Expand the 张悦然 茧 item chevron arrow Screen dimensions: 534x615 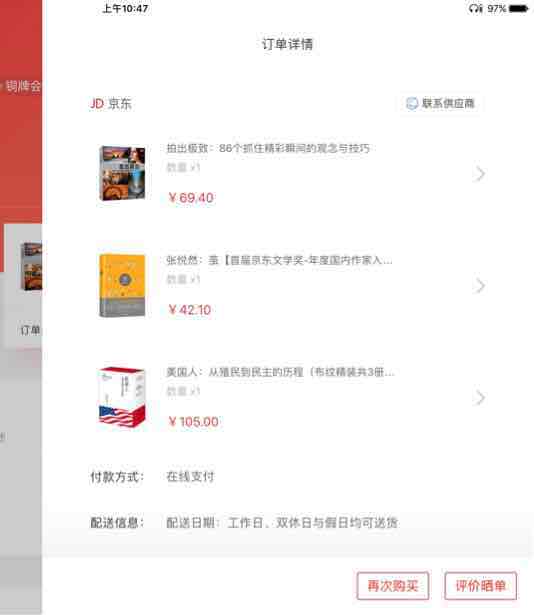tap(480, 286)
